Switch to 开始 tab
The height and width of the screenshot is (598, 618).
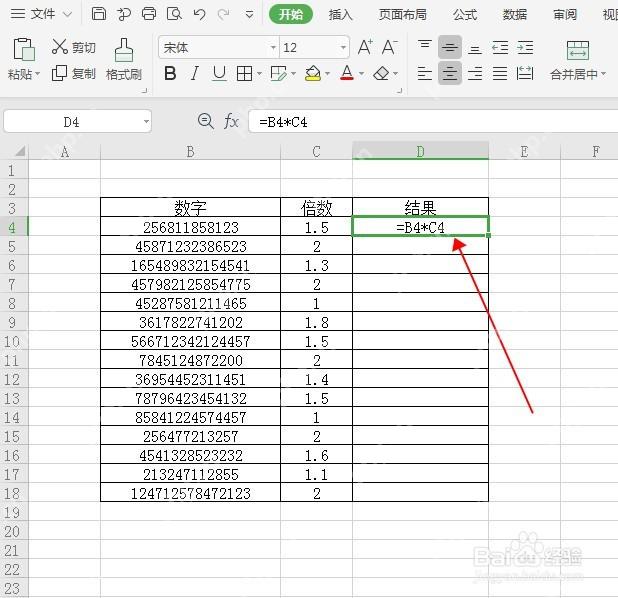tap(291, 15)
